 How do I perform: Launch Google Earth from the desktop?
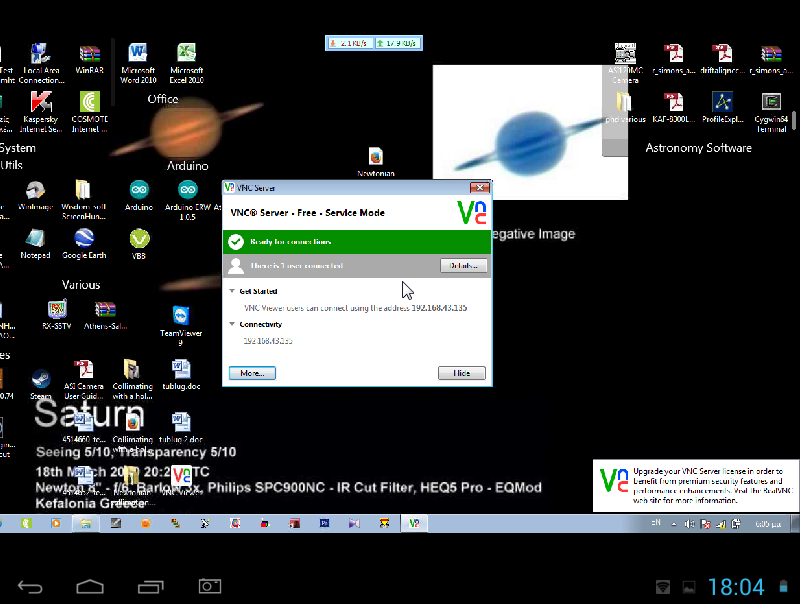(84, 244)
